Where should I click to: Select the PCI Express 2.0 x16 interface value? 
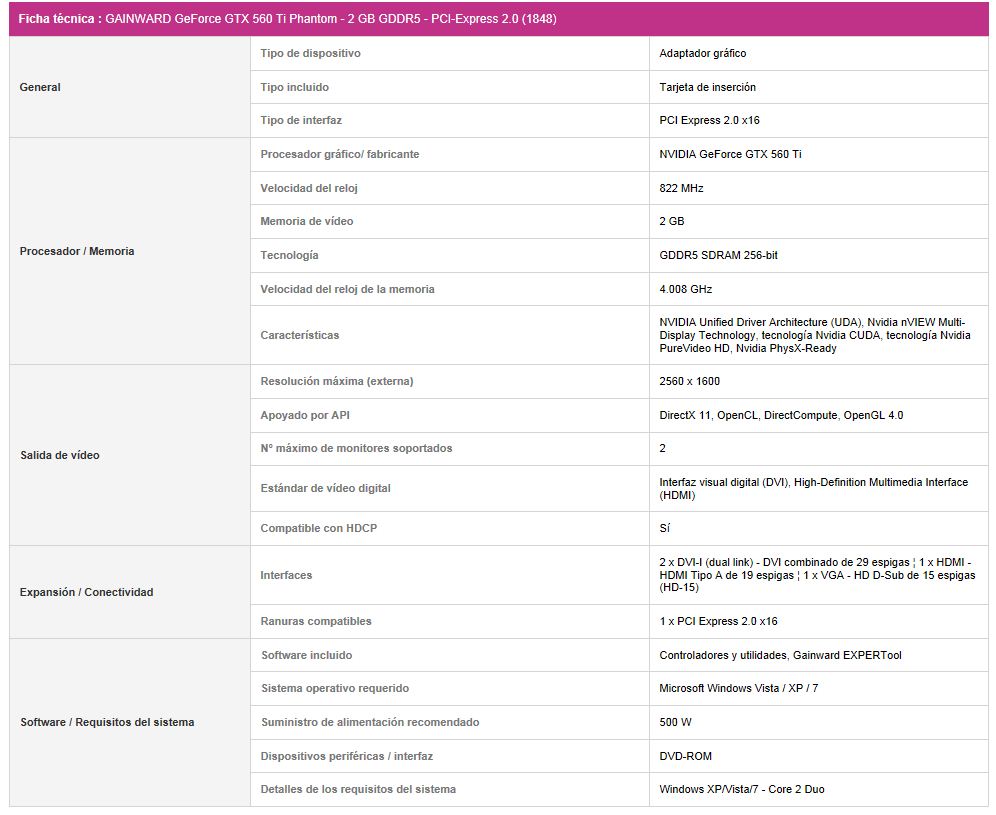[x=710, y=120]
